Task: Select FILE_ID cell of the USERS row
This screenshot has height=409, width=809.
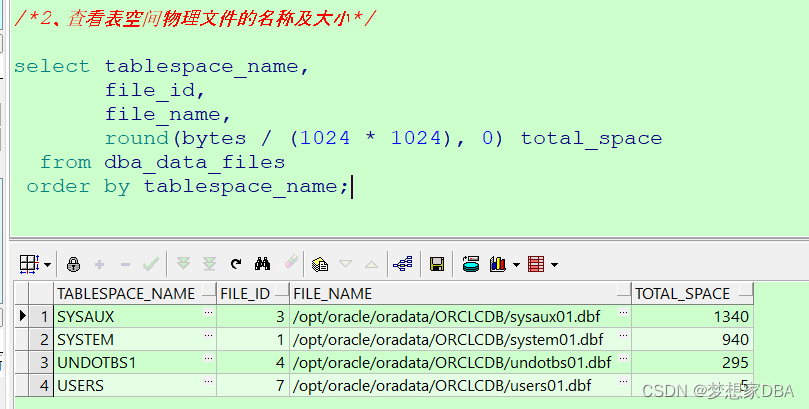Action: click(253, 385)
